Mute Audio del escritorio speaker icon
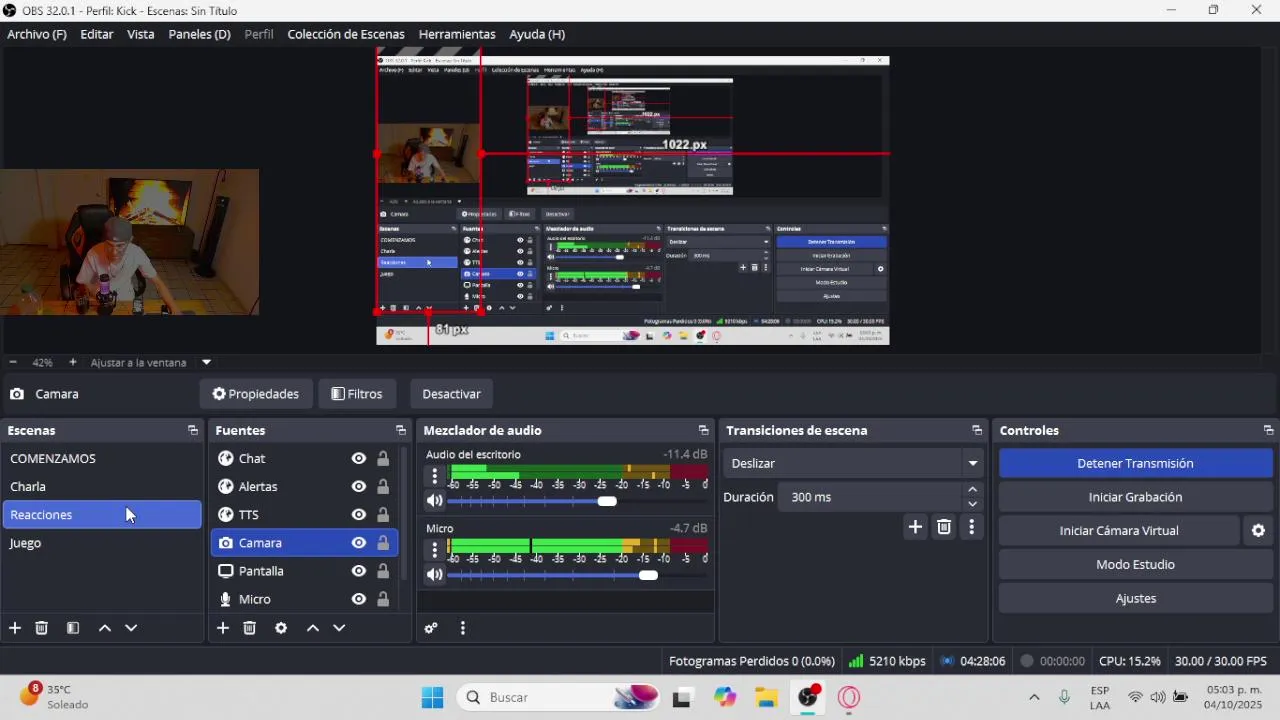This screenshot has height=720, width=1280. (434, 501)
